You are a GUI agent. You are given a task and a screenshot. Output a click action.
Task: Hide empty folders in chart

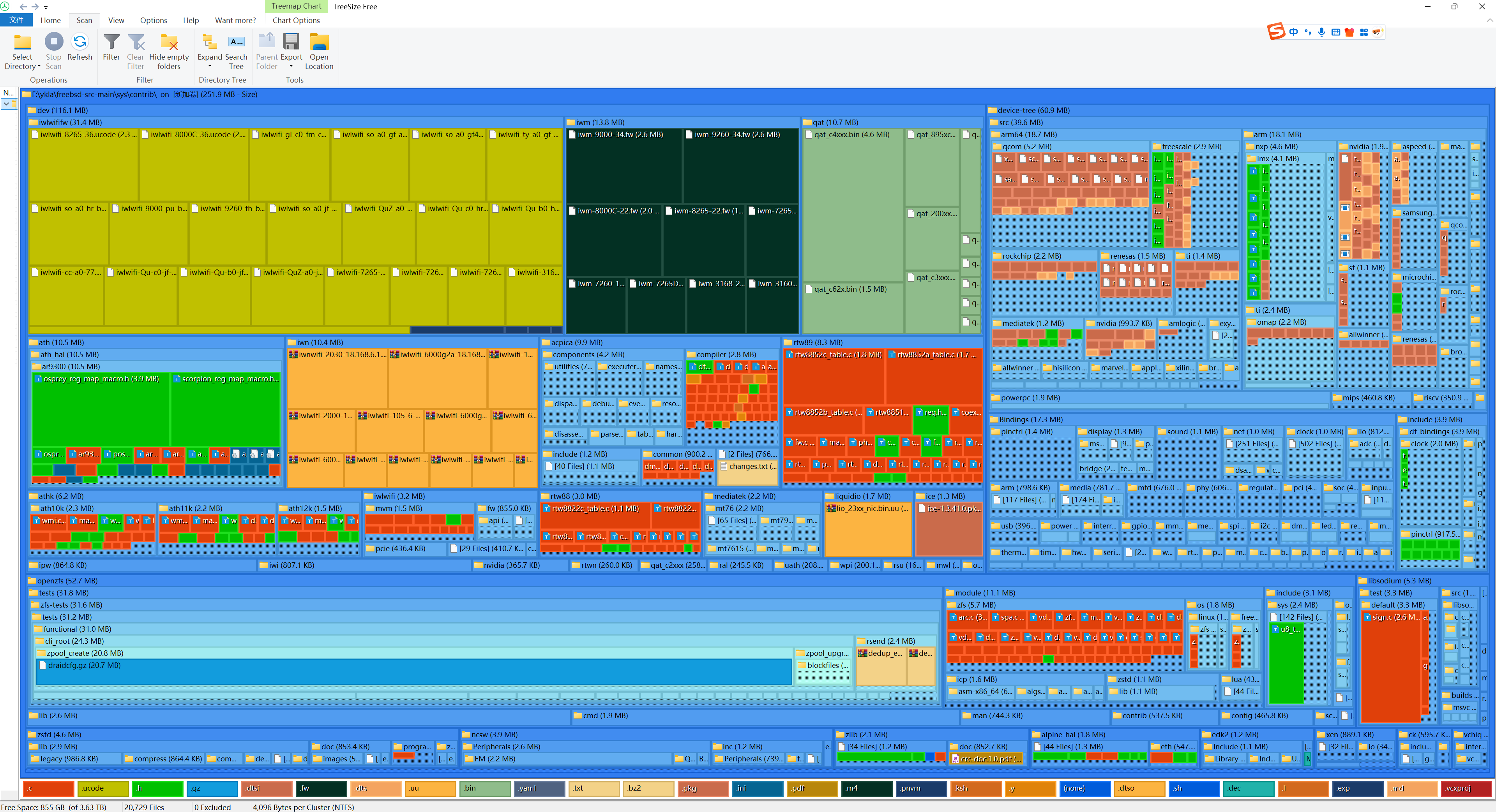169,52
